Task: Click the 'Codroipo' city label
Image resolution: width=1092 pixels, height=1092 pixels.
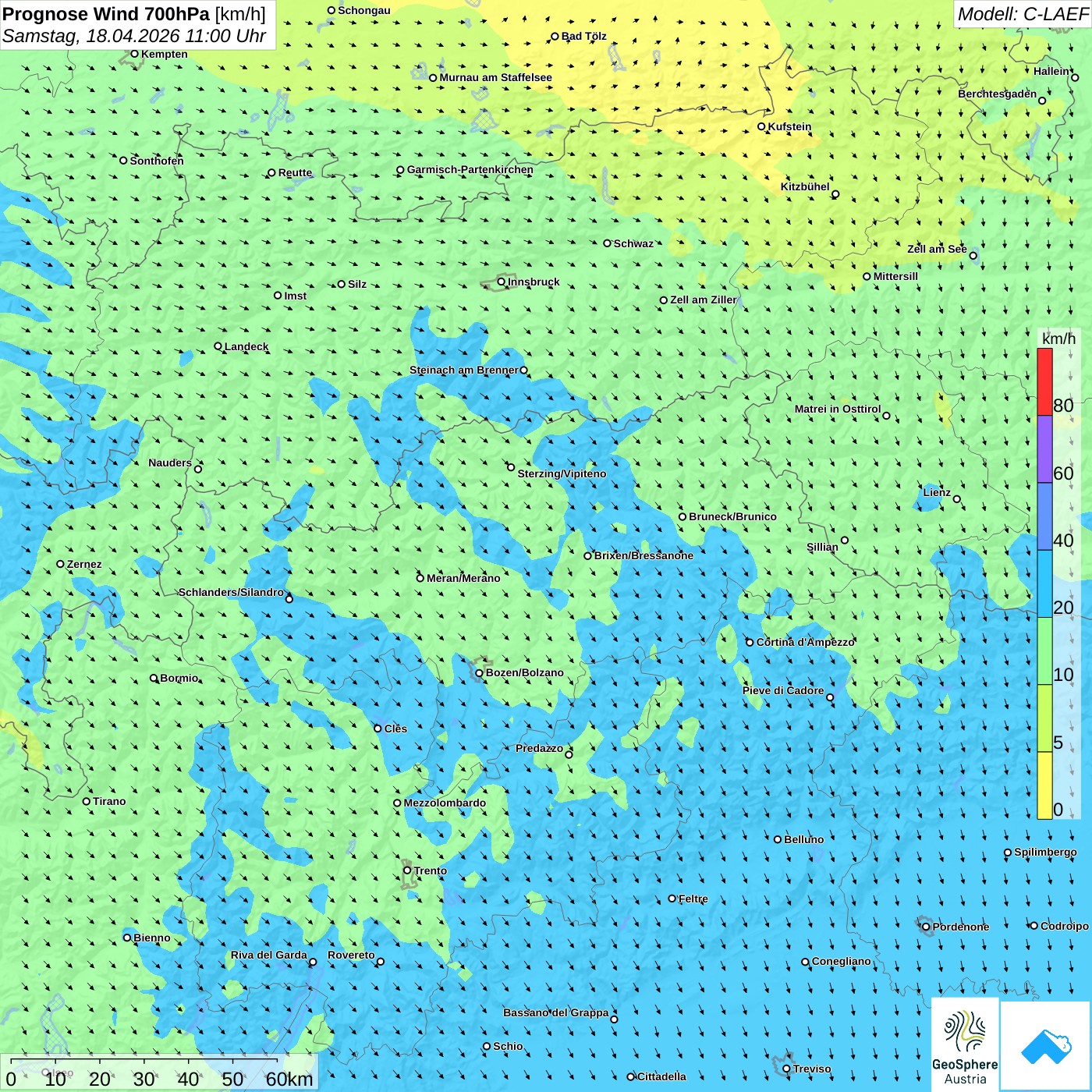Action: coord(1065,926)
